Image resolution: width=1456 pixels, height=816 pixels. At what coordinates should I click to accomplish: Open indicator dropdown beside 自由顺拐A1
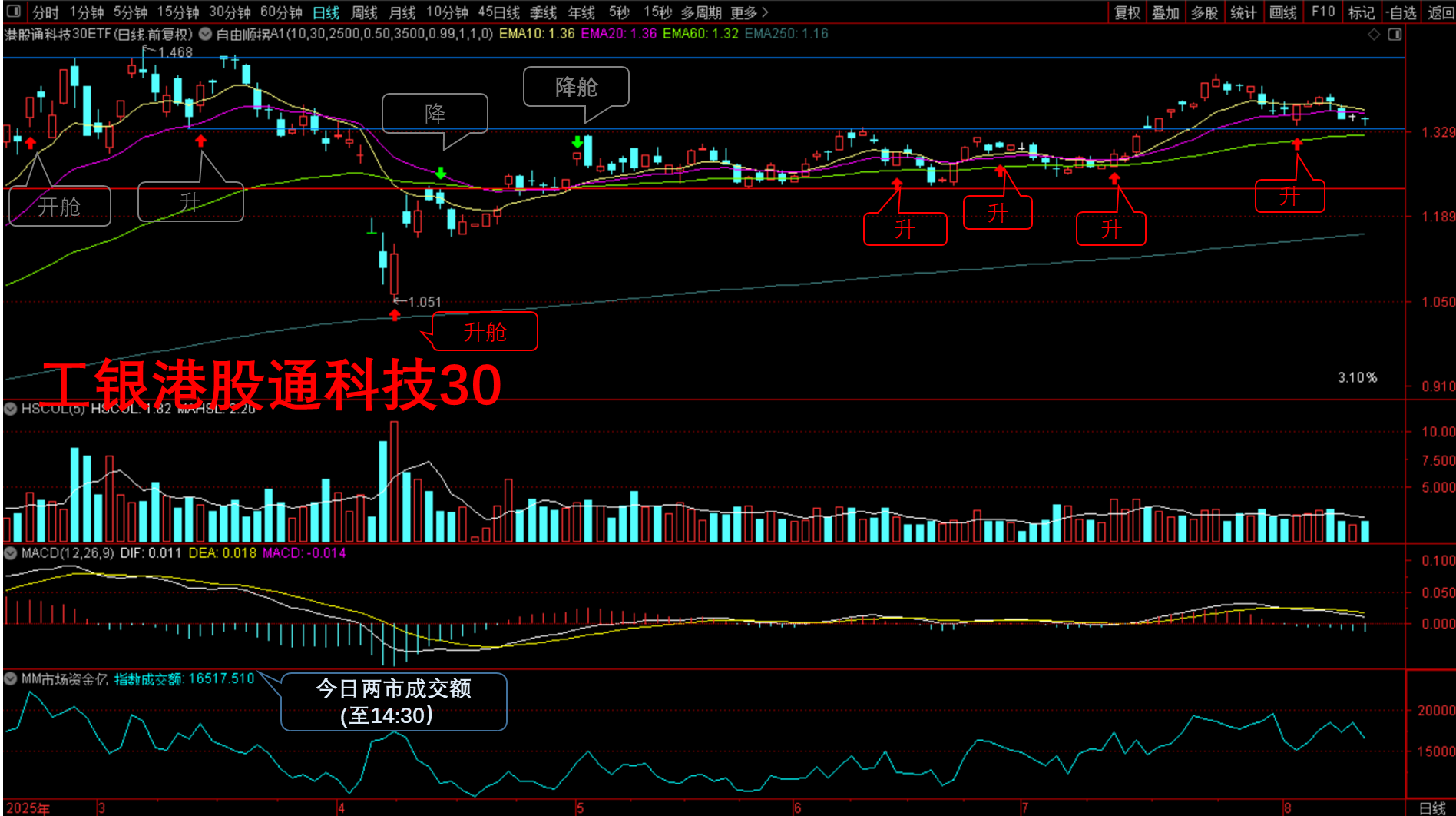205,34
